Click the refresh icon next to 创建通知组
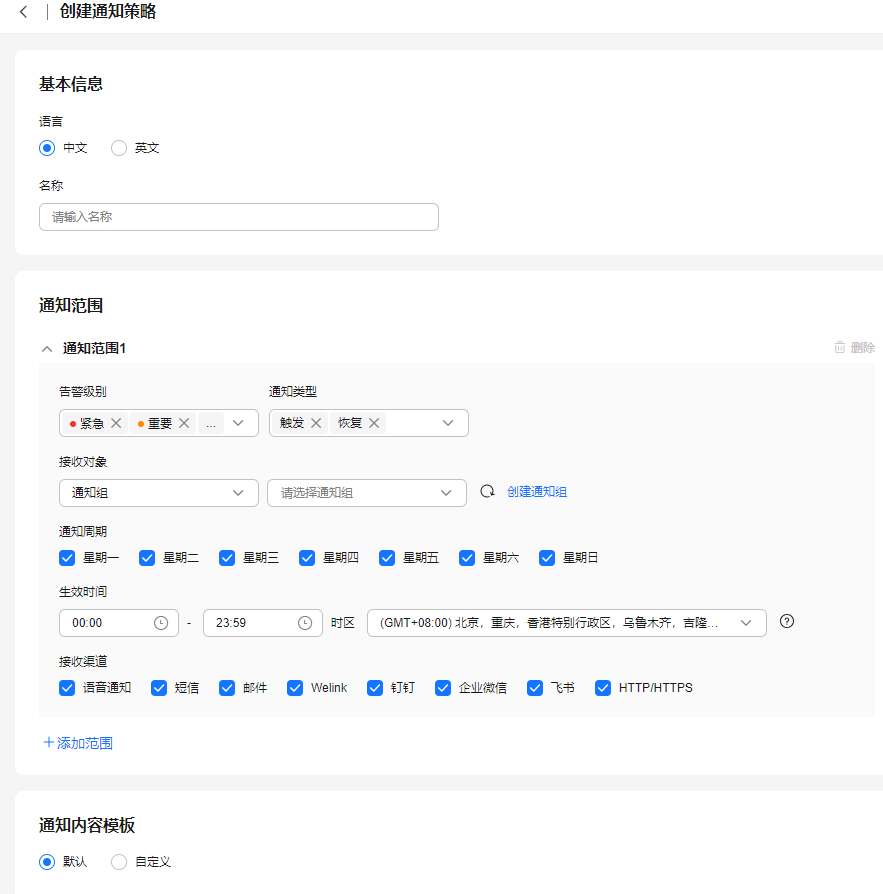 click(487, 492)
